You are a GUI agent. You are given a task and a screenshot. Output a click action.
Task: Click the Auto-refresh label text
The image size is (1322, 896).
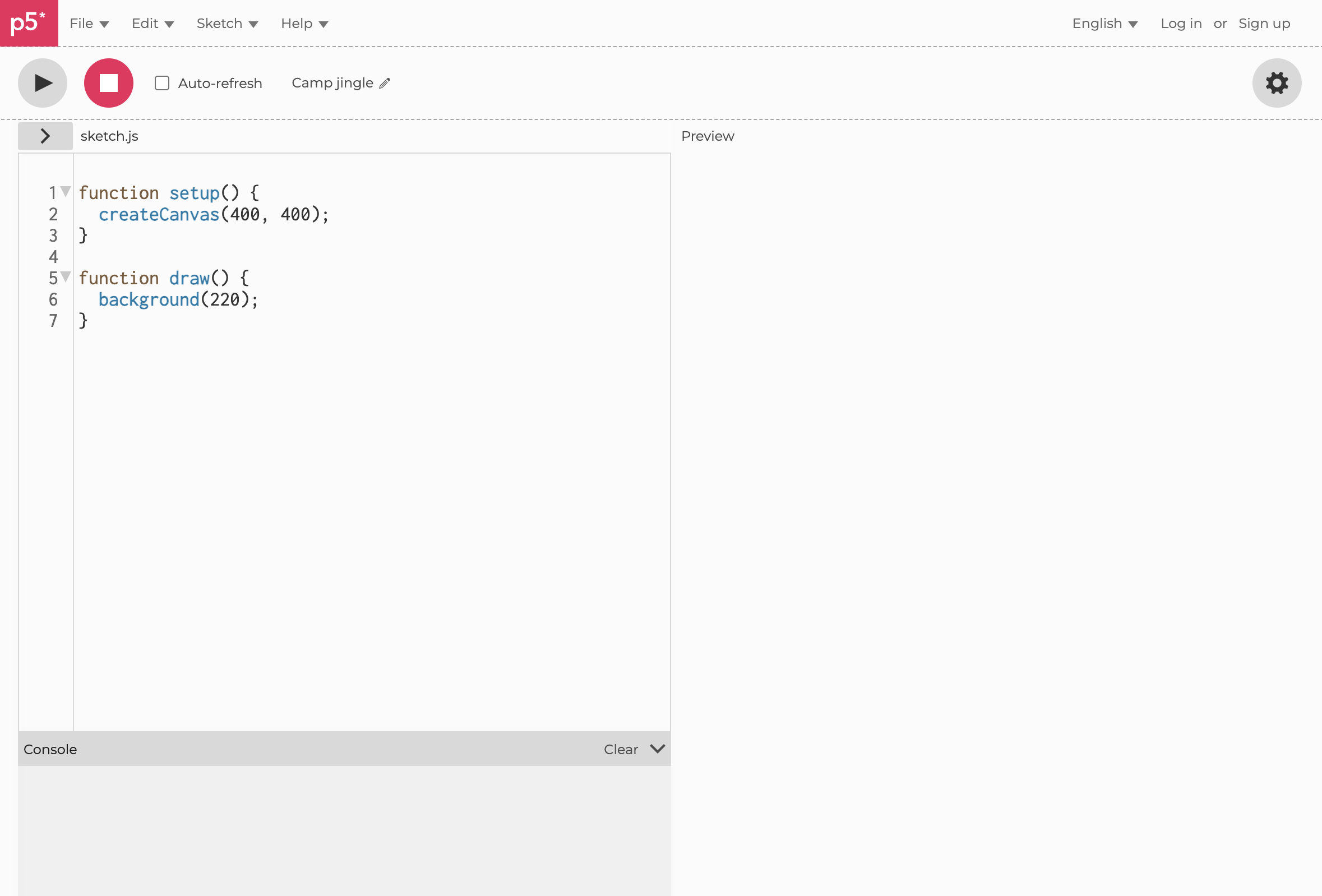click(x=220, y=83)
